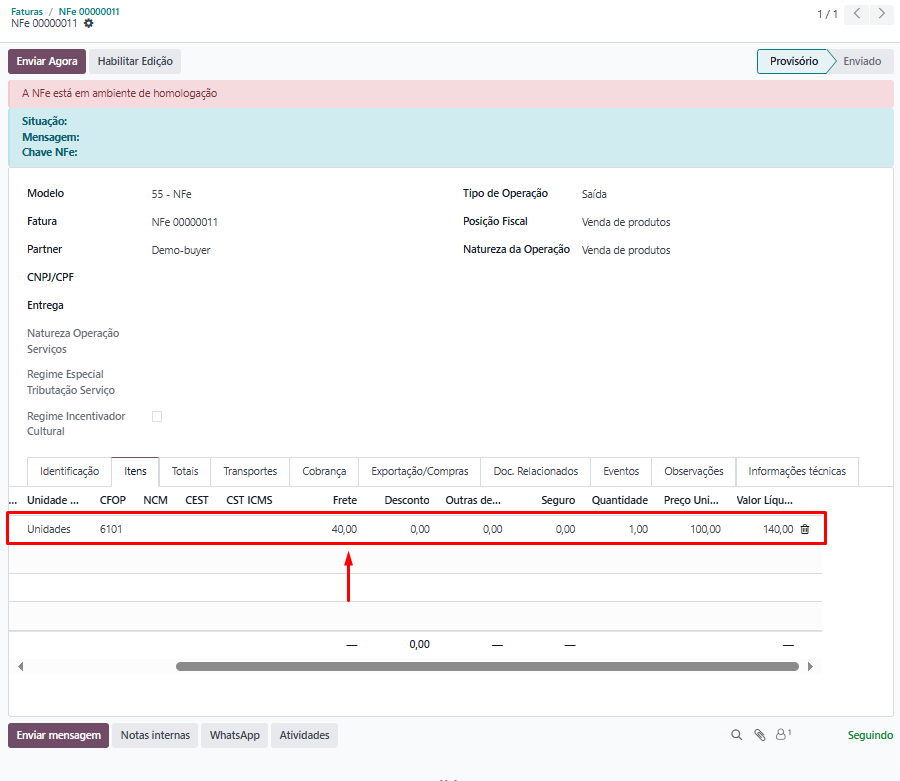This screenshot has height=781, width=900.
Task: Click the 1 / 1 pager counter
Action: 827,14
